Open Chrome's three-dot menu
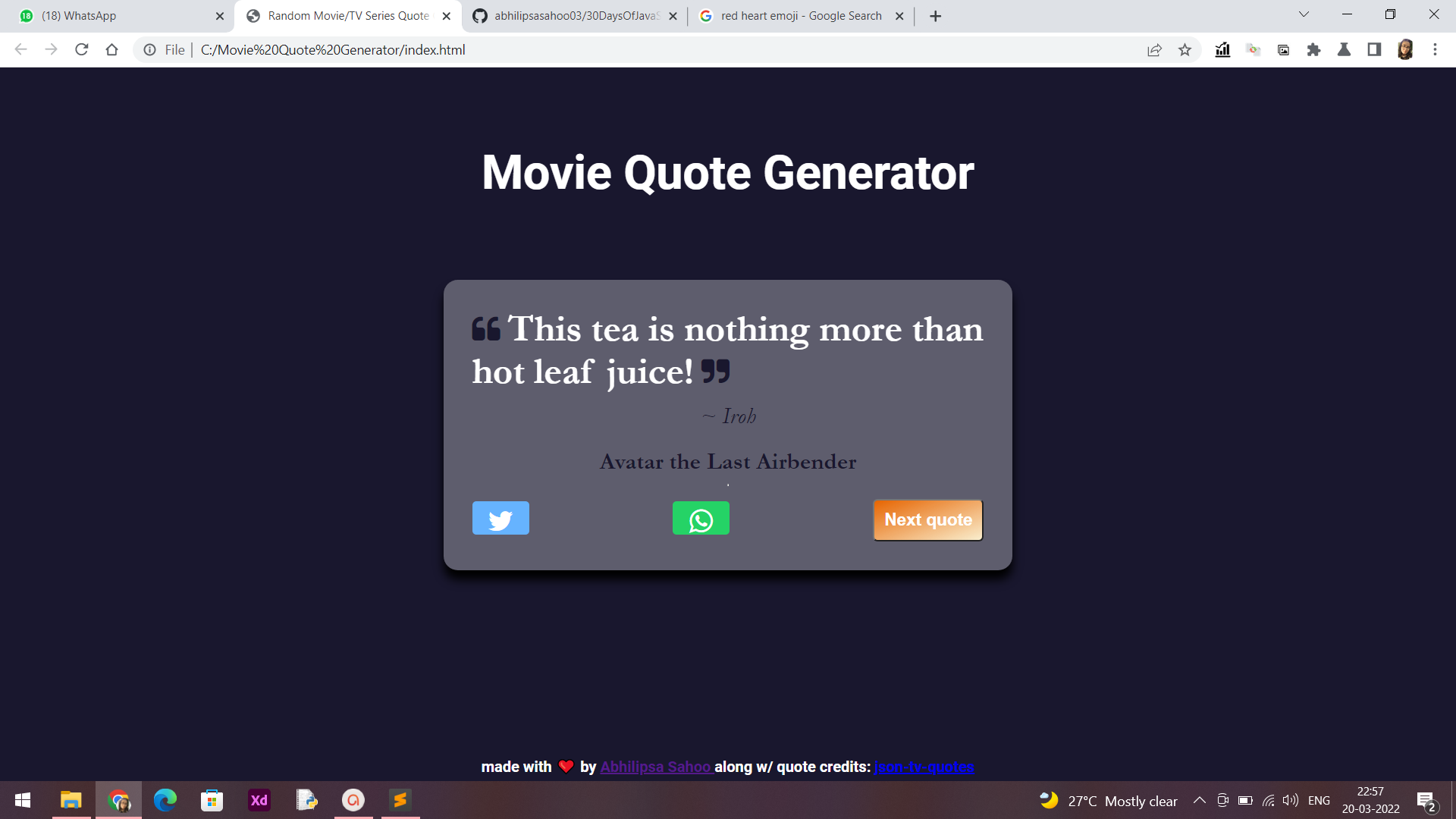Viewport: 1456px width, 819px height. click(x=1434, y=50)
